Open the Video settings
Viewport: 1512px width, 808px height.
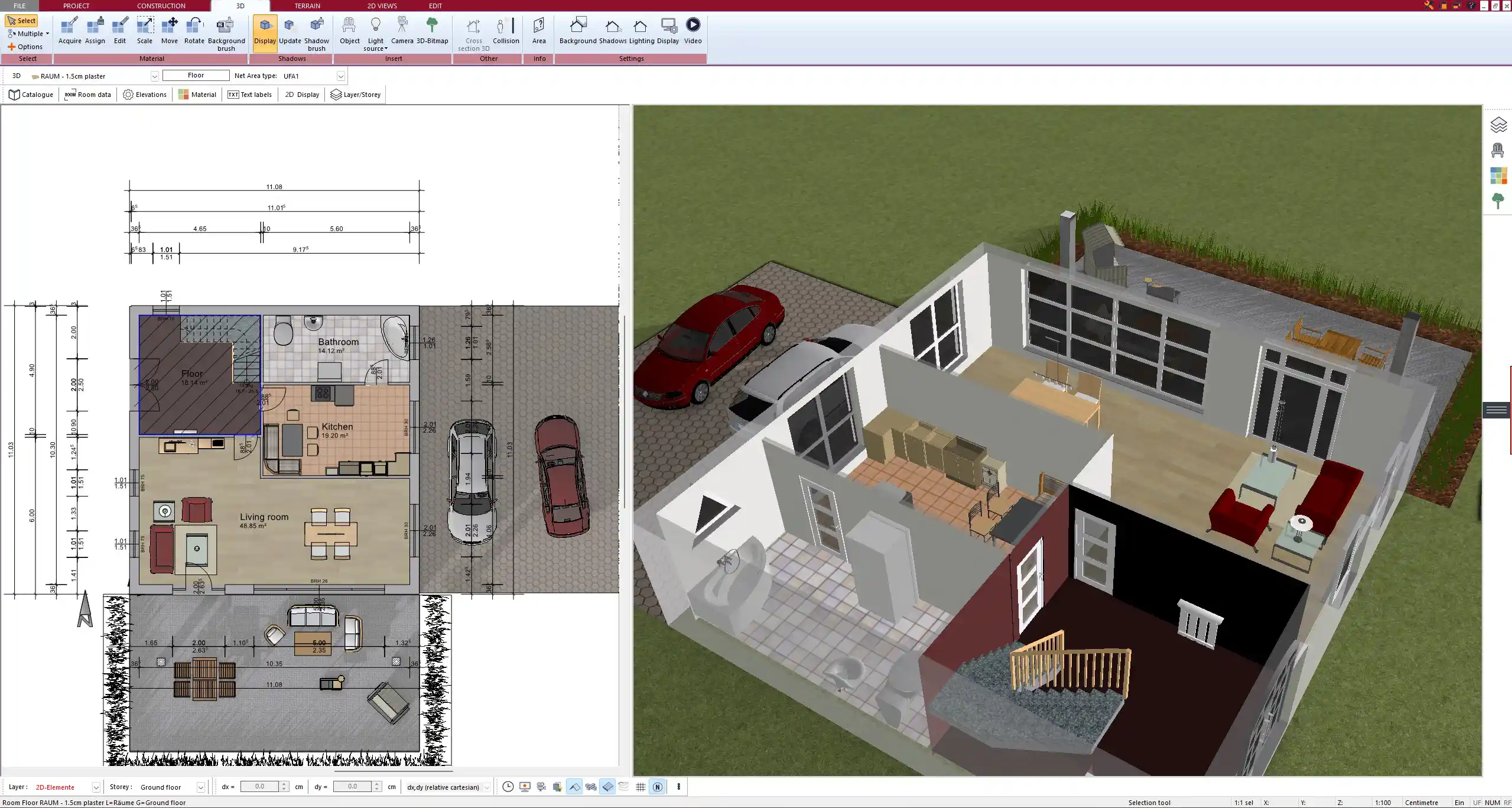(692, 31)
